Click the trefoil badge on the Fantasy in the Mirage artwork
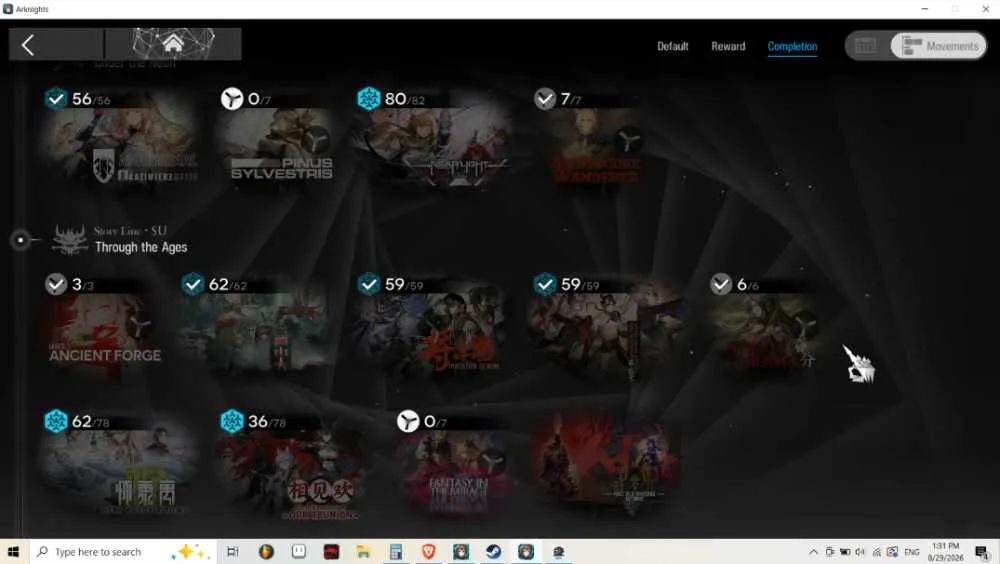Image resolution: width=1000 pixels, height=564 pixels. (492, 461)
